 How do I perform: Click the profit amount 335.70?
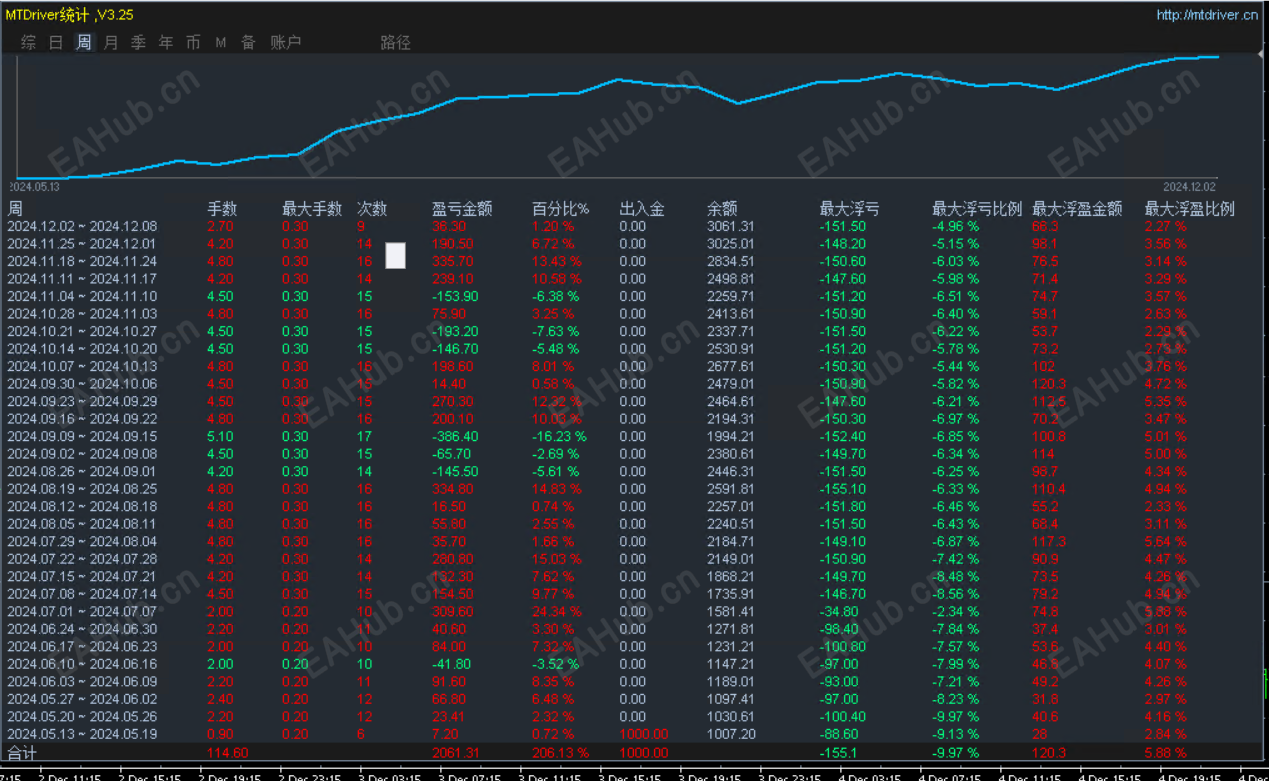[453, 261]
